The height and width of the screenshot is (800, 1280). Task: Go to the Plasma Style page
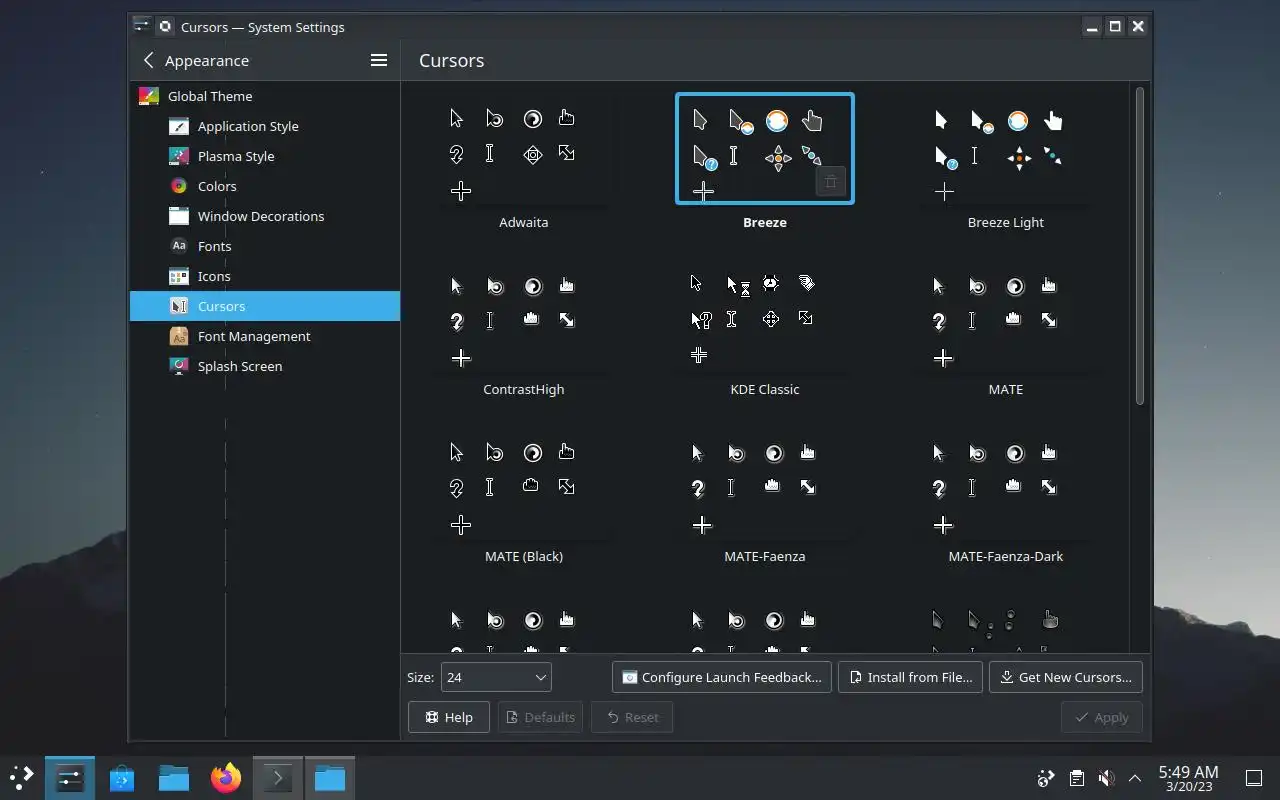tap(265, 156)
